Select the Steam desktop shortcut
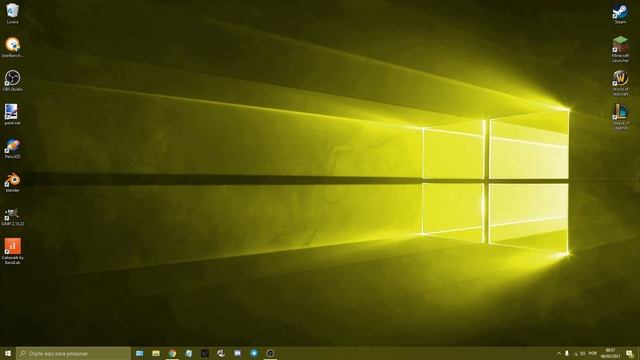Image resolution: width=640 pixels, height=360 pixels. click(x=620, y=13)
